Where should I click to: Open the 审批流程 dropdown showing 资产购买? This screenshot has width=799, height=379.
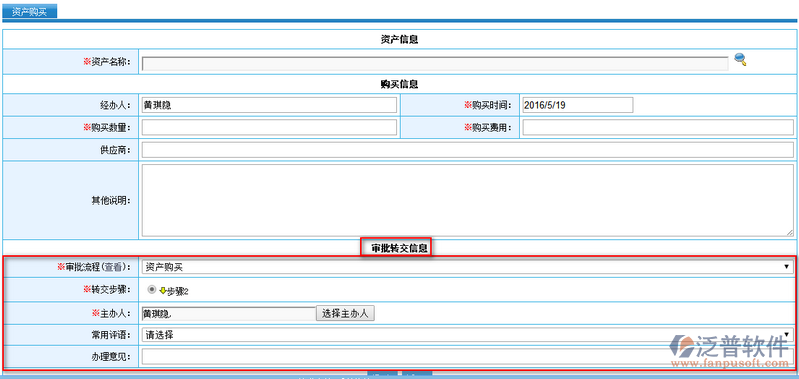[467, 266]
